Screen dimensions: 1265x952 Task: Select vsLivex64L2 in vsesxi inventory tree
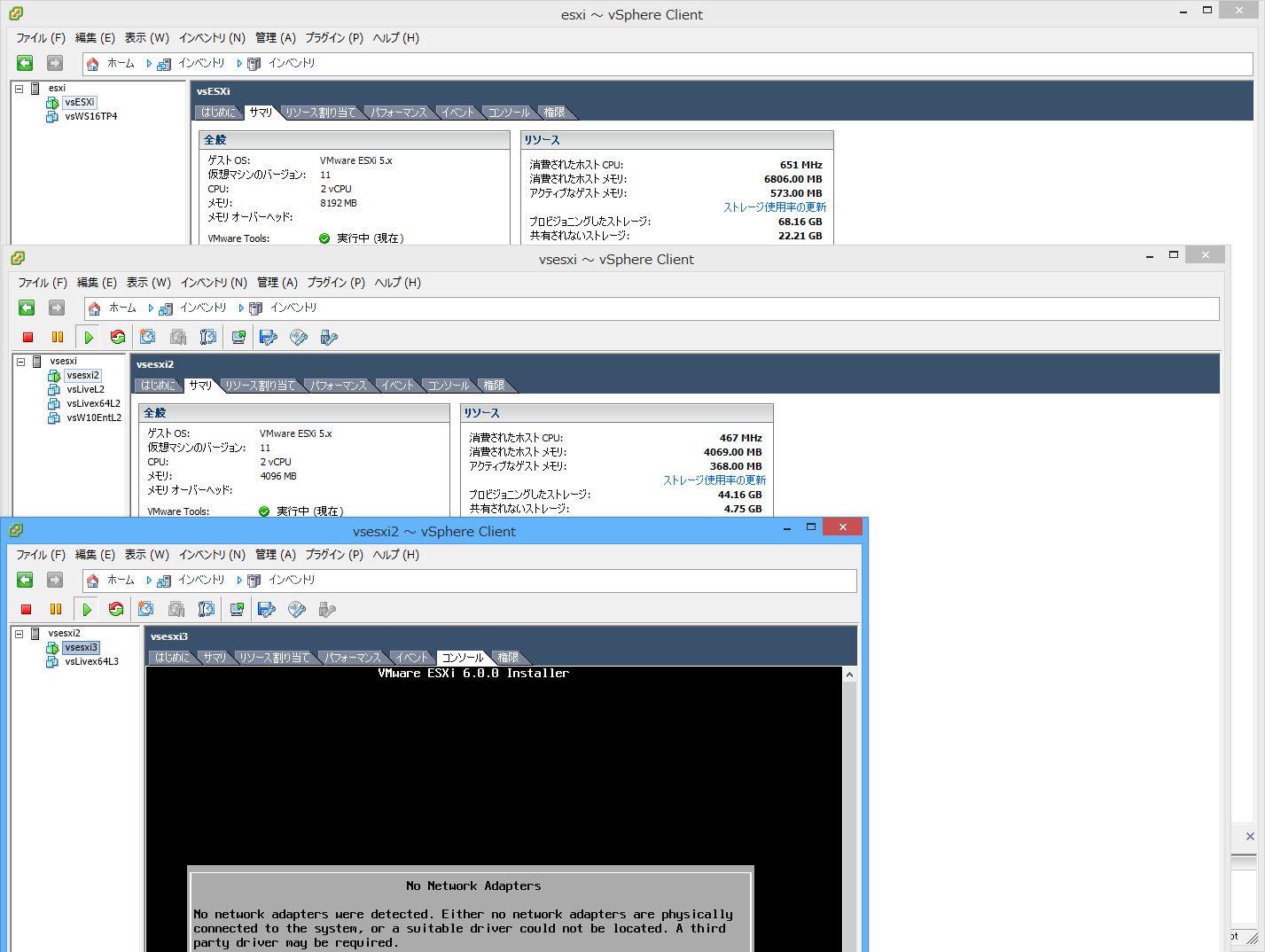(93, 404)
